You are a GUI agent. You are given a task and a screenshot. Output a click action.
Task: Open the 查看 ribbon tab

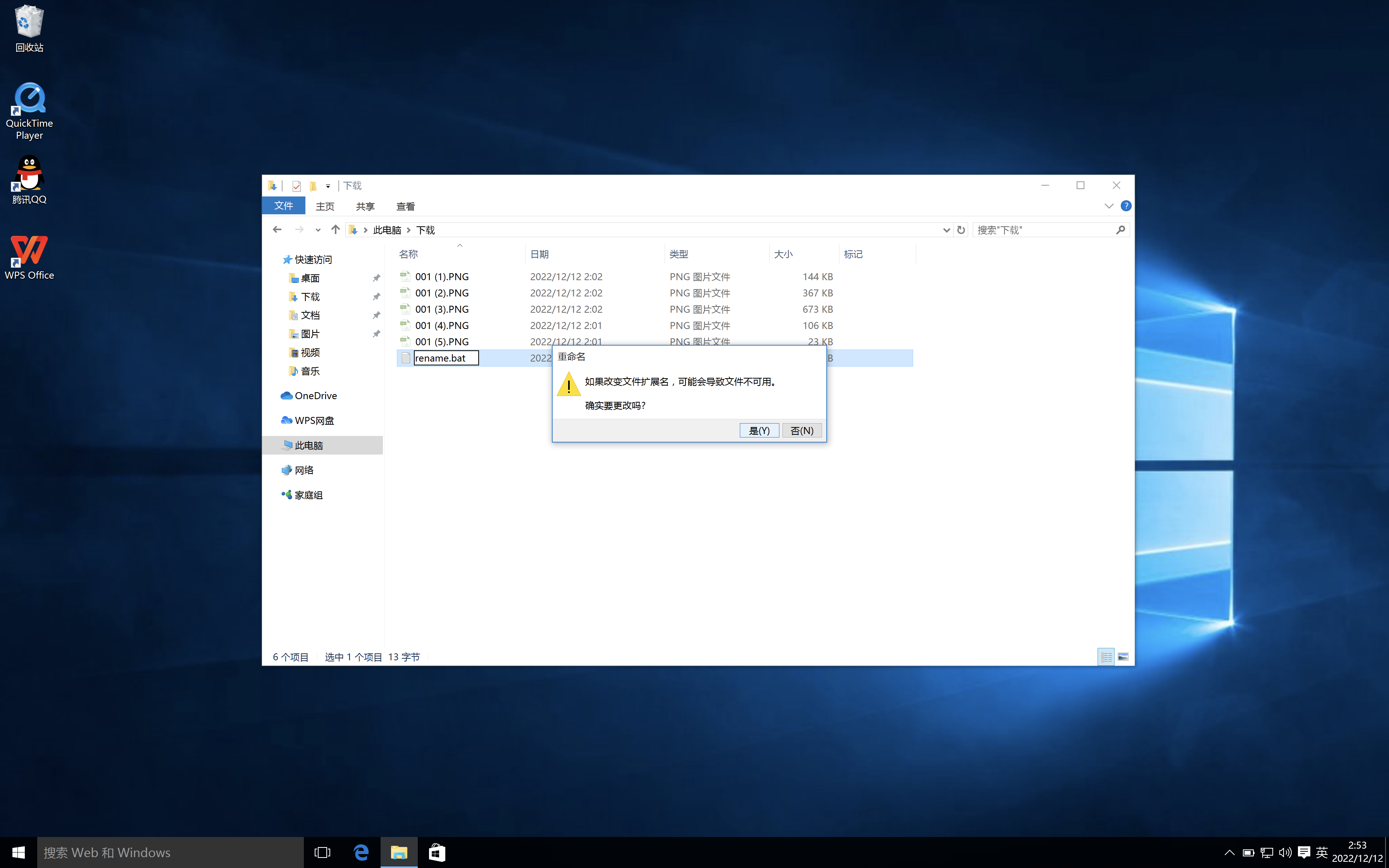coord(405,206)
